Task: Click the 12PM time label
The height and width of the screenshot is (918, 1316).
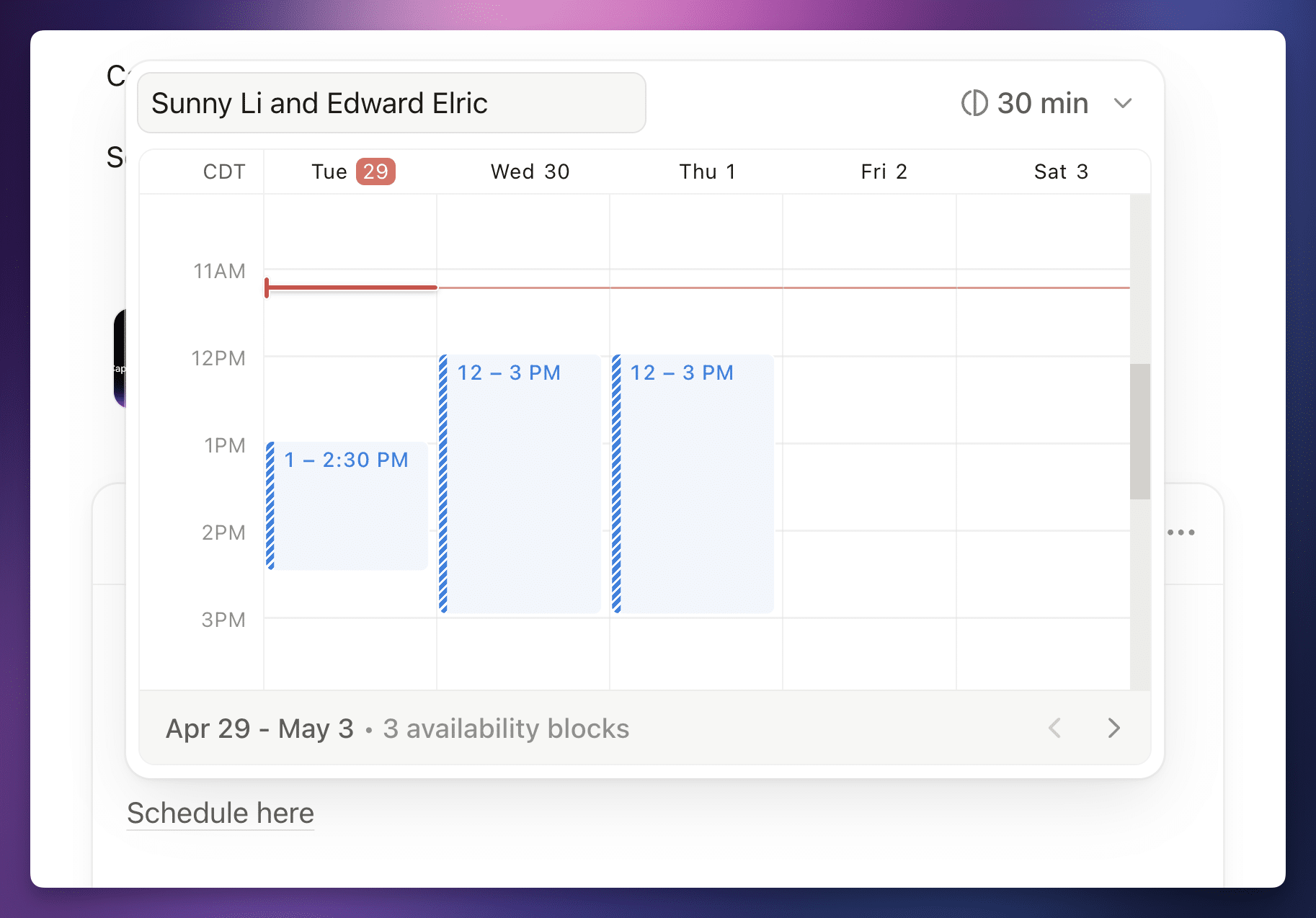Action: coord(218,358)
